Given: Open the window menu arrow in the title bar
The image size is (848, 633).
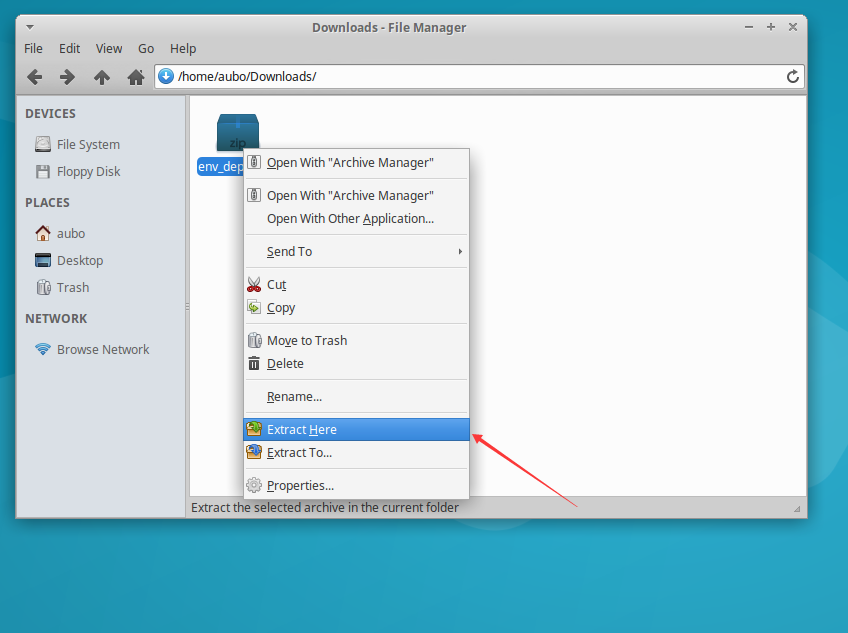Looking at the screenshot, I should tap(30, 27).
